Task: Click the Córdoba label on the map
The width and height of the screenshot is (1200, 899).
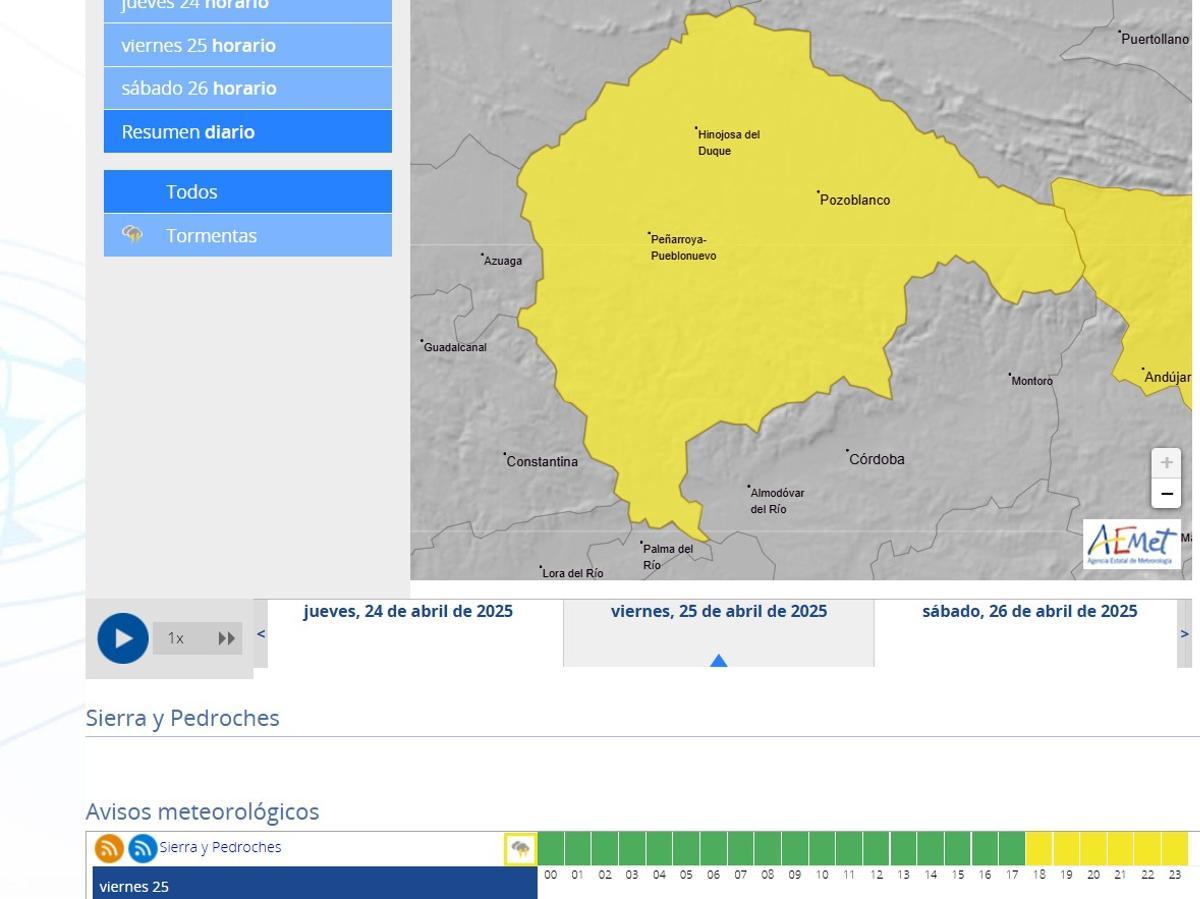Action: click(x=876, y=459)
